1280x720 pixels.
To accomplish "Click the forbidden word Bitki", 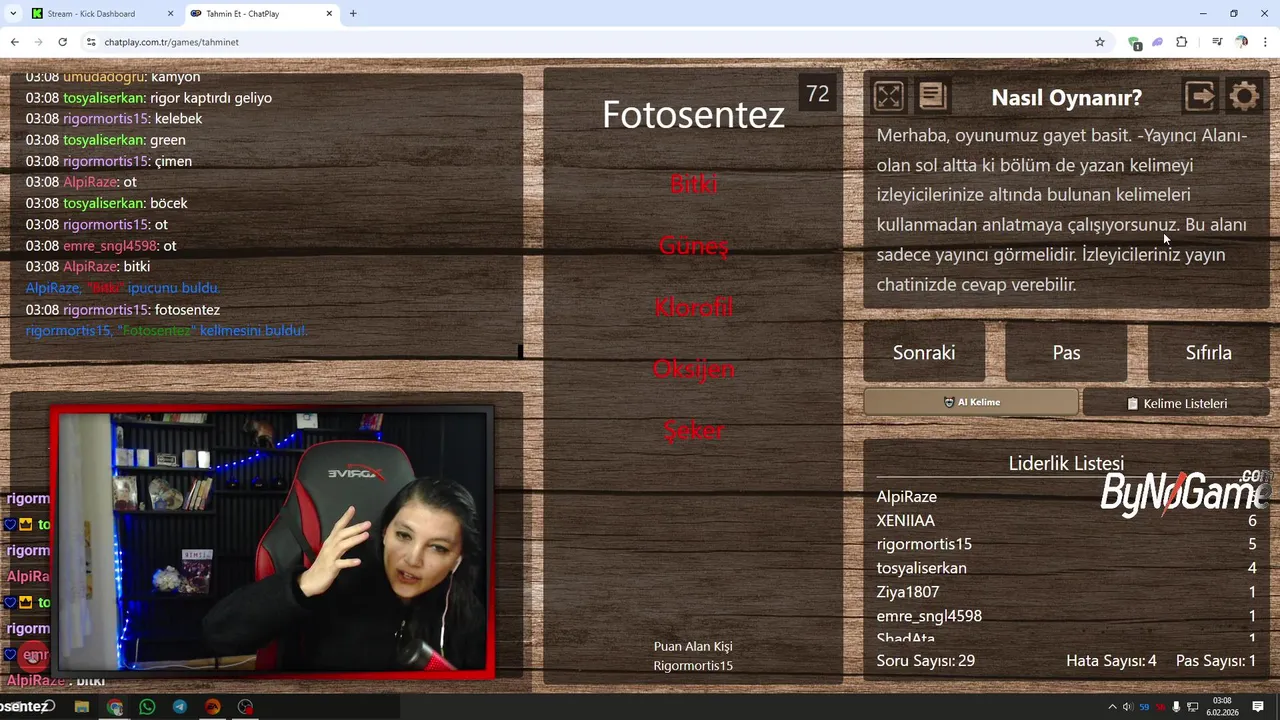I will (x=693, y=184).
